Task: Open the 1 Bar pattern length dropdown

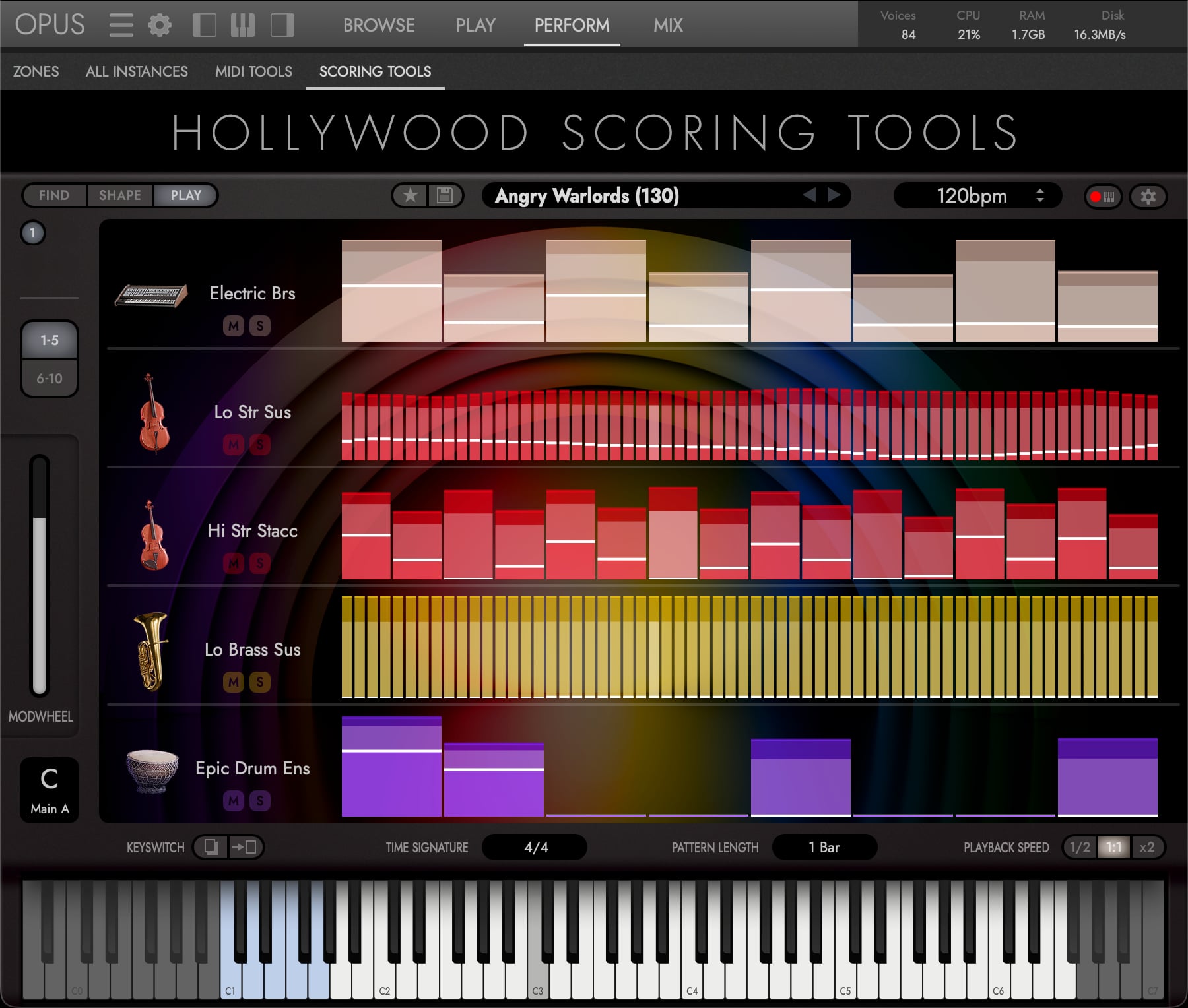Action: (824, 847)
